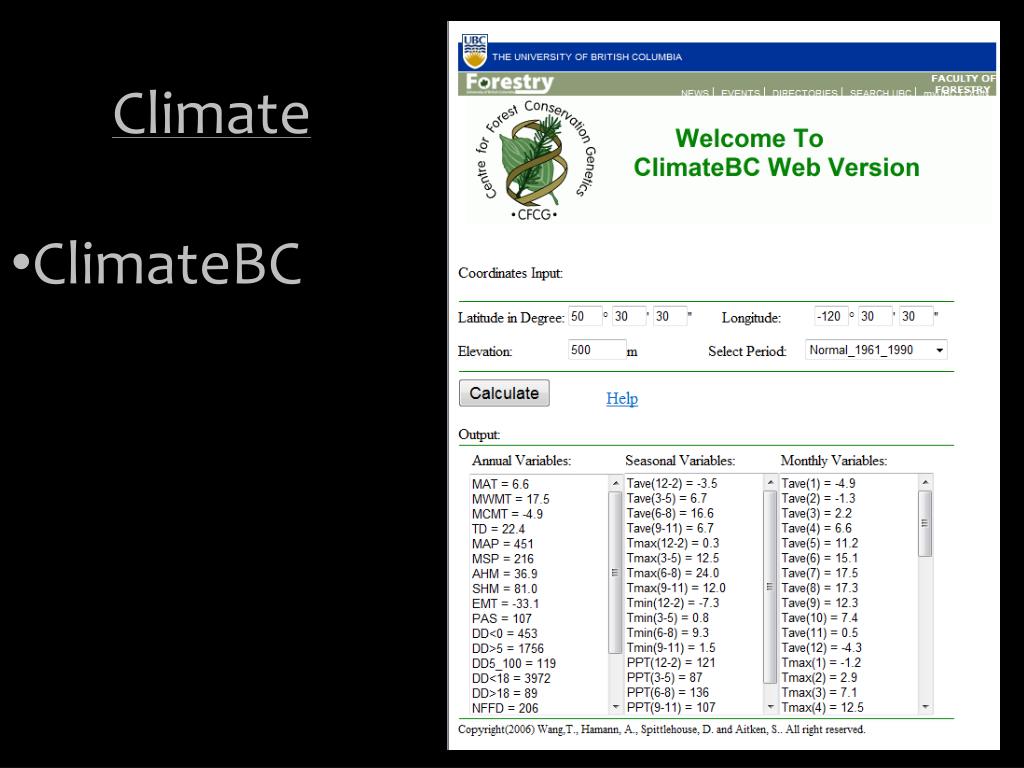
Task: Open the DIRECTORIES navigation link
Action: coord(805,93)
